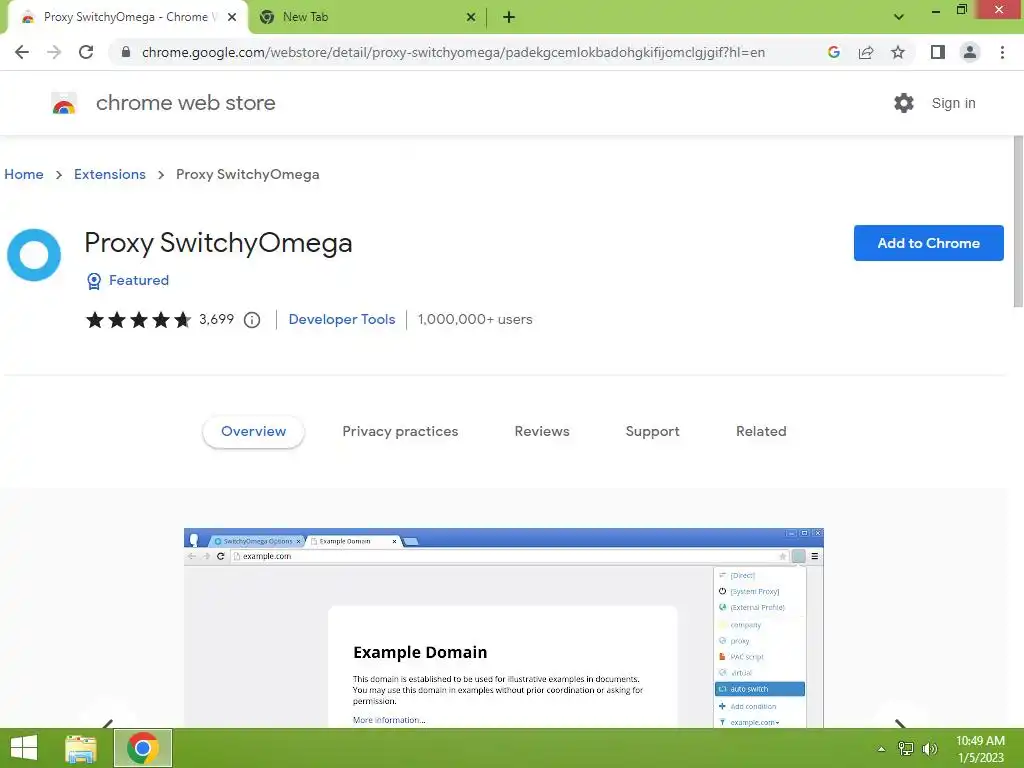The image size is (1024, 768).
Task: Go to the Home breadcrumb link
Action: pyautogui.click(x=24, y=174)
